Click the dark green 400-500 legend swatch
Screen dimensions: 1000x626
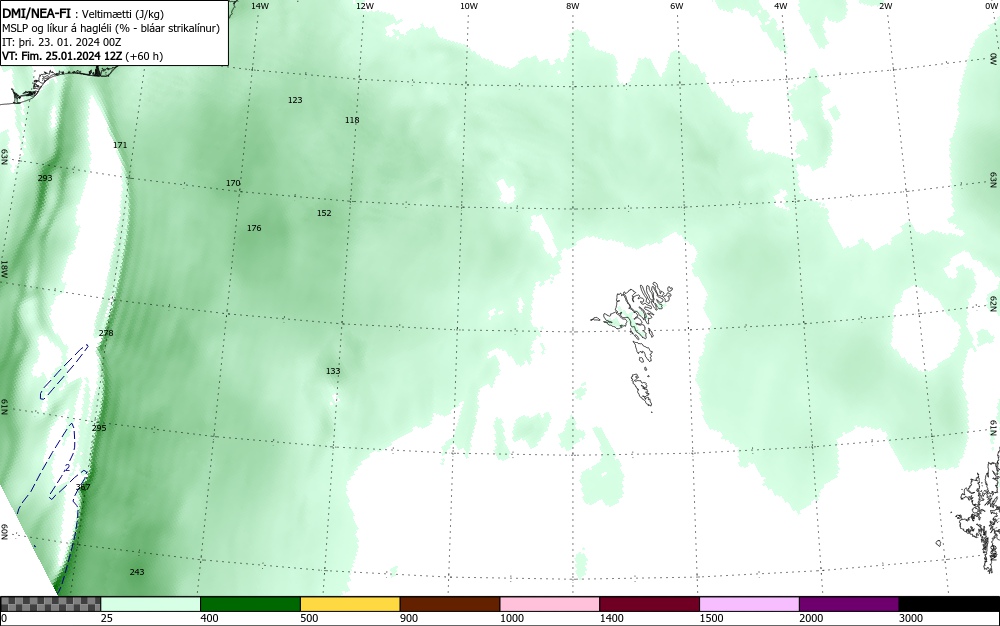[250, 604]
